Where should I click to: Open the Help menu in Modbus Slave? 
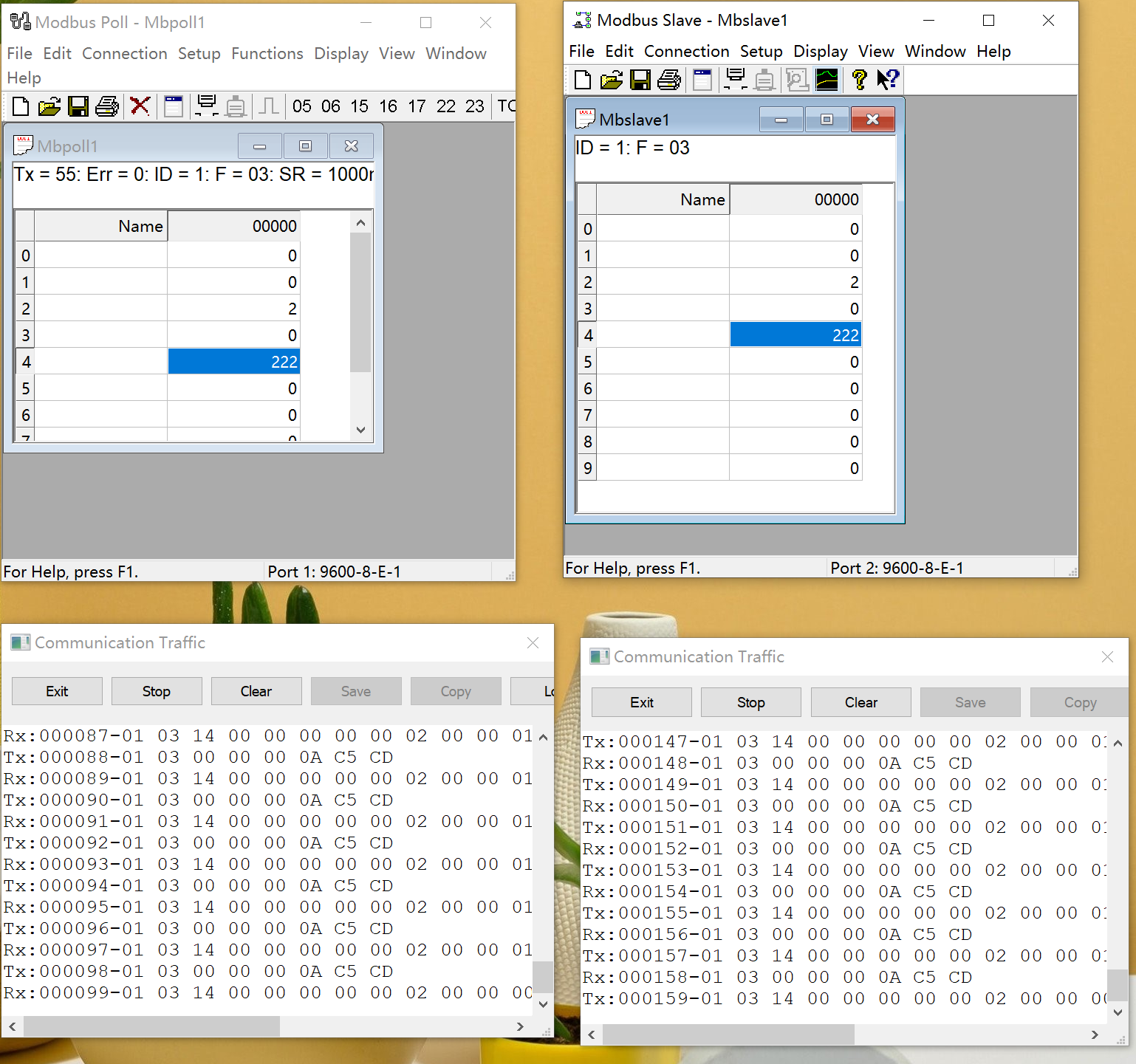[993, 51]
